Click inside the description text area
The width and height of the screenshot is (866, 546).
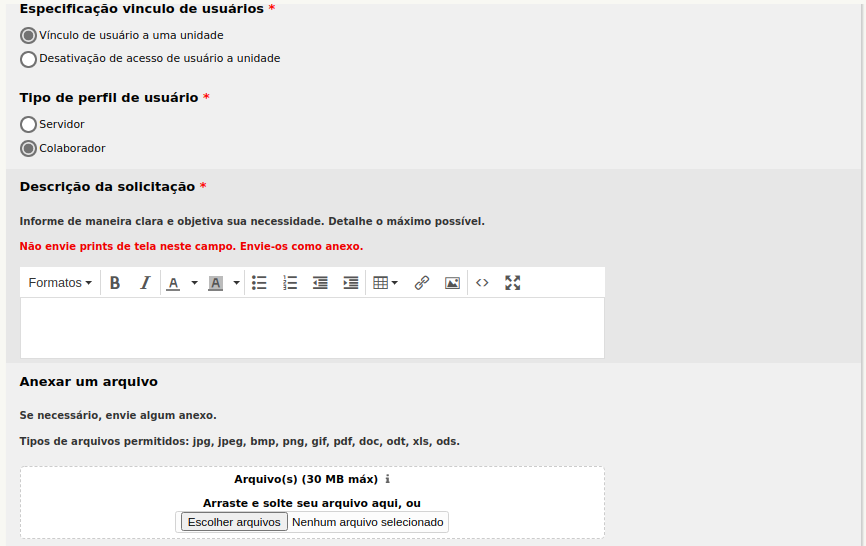pyautogui.click(x=312, y=328)
